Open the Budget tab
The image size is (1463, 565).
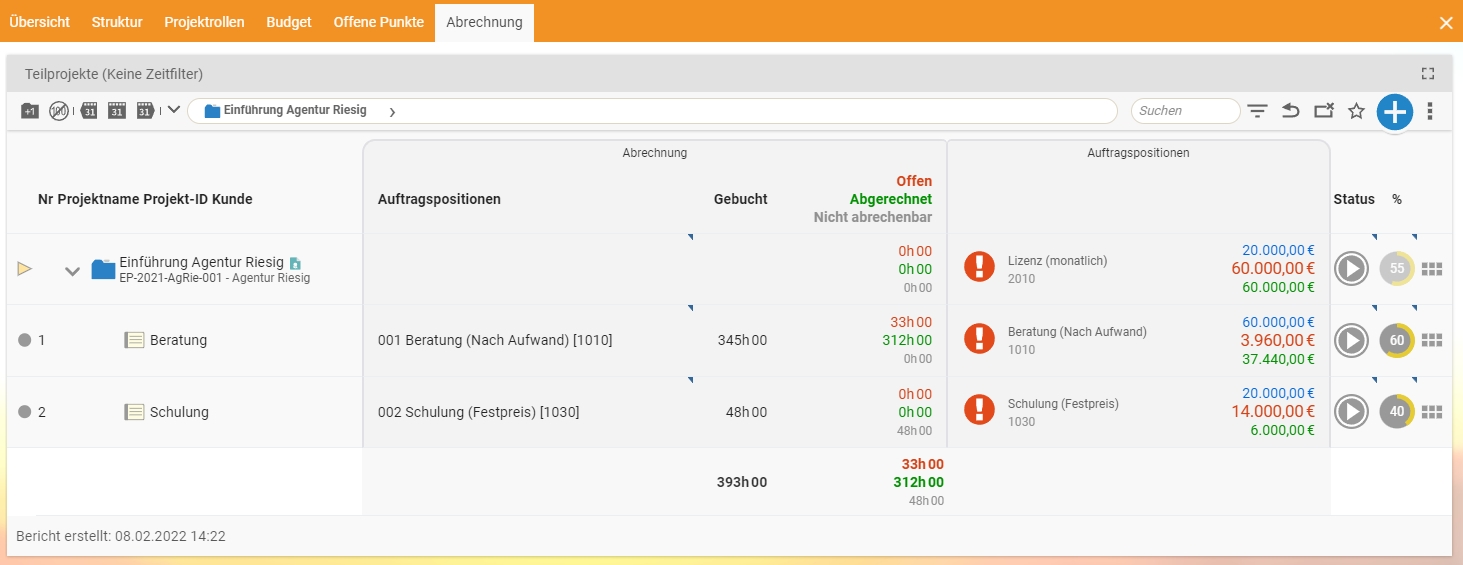pyautogui.click(x=289, y=22)
